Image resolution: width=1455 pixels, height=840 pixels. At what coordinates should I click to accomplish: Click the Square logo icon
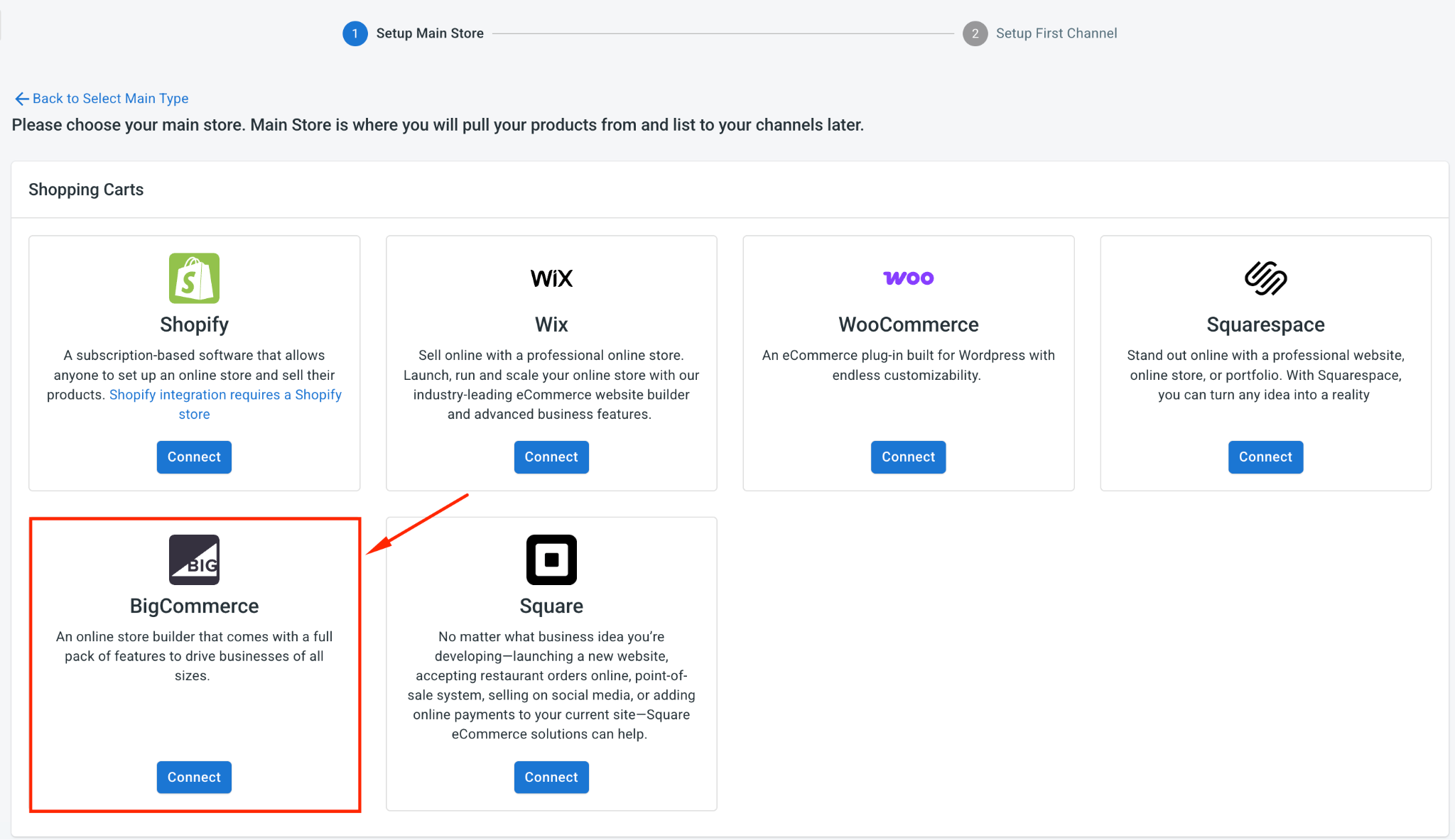point(551,560)
